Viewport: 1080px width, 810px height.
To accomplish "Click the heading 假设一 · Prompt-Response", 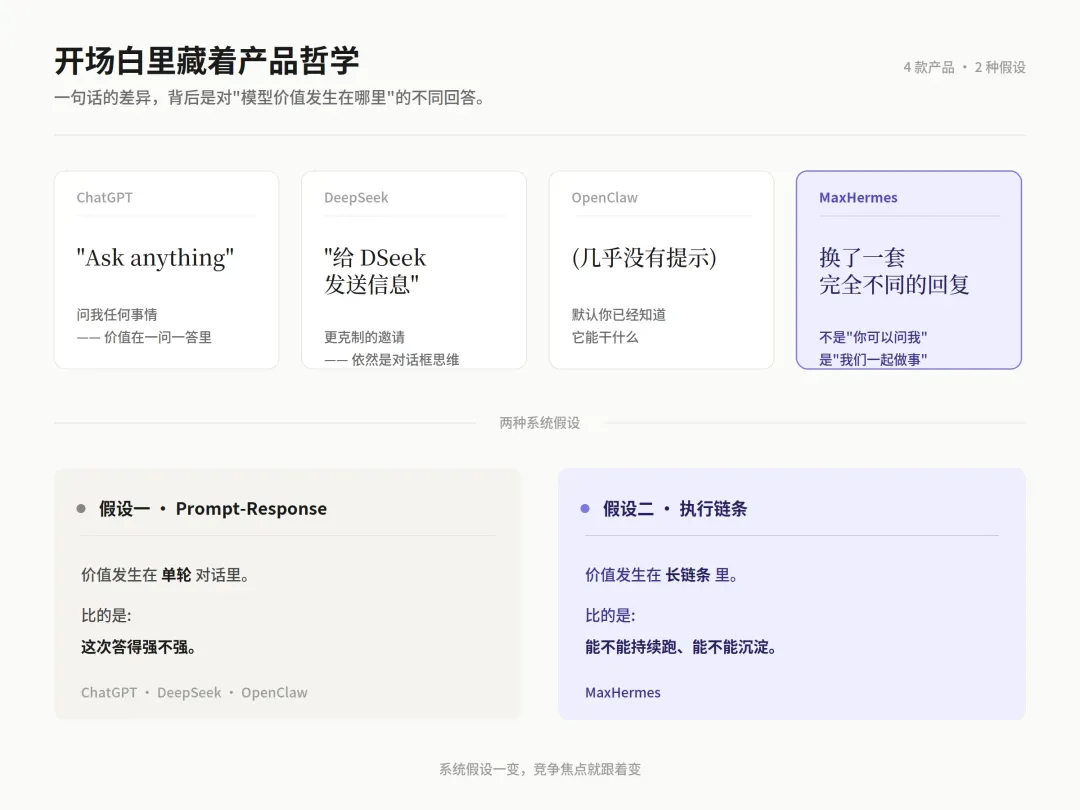I will pyautogui.click(x=213, y=509).
